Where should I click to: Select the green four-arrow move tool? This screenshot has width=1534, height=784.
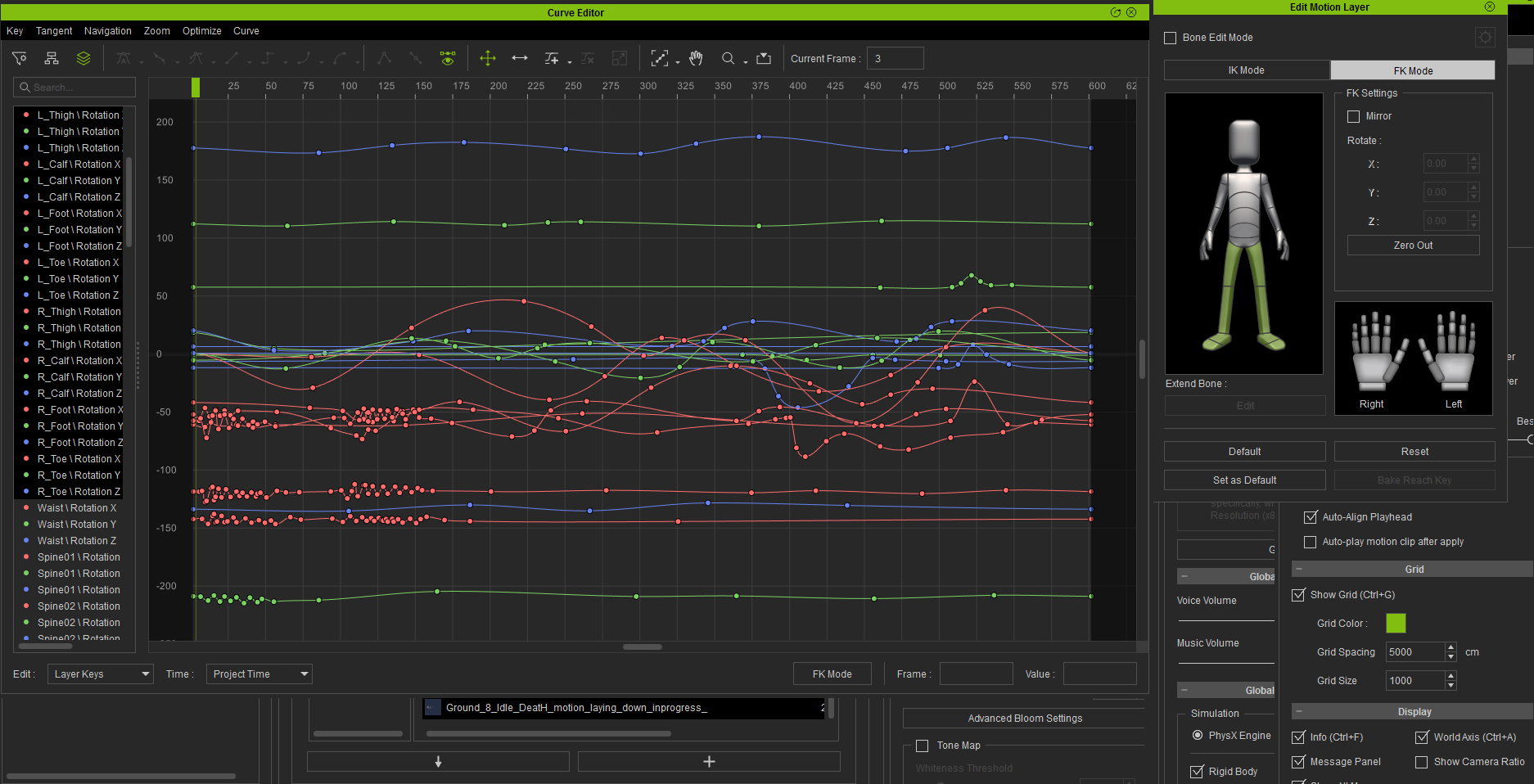(488, 58)
